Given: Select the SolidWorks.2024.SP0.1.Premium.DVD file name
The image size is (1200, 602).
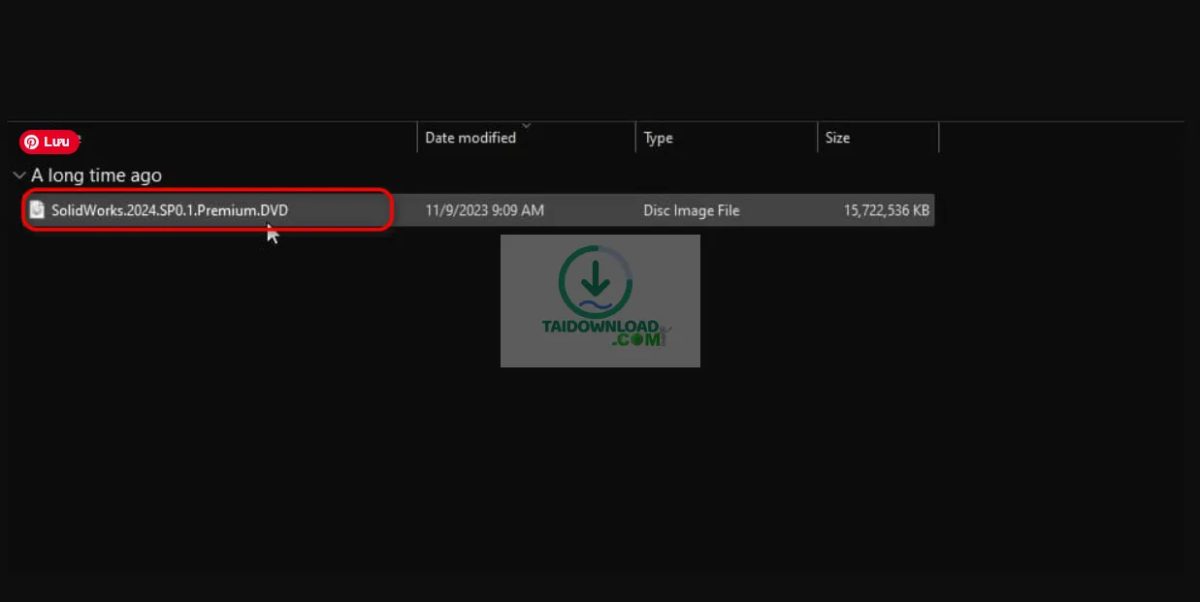Looking at the screenshot, I should (x=170, y=210).
